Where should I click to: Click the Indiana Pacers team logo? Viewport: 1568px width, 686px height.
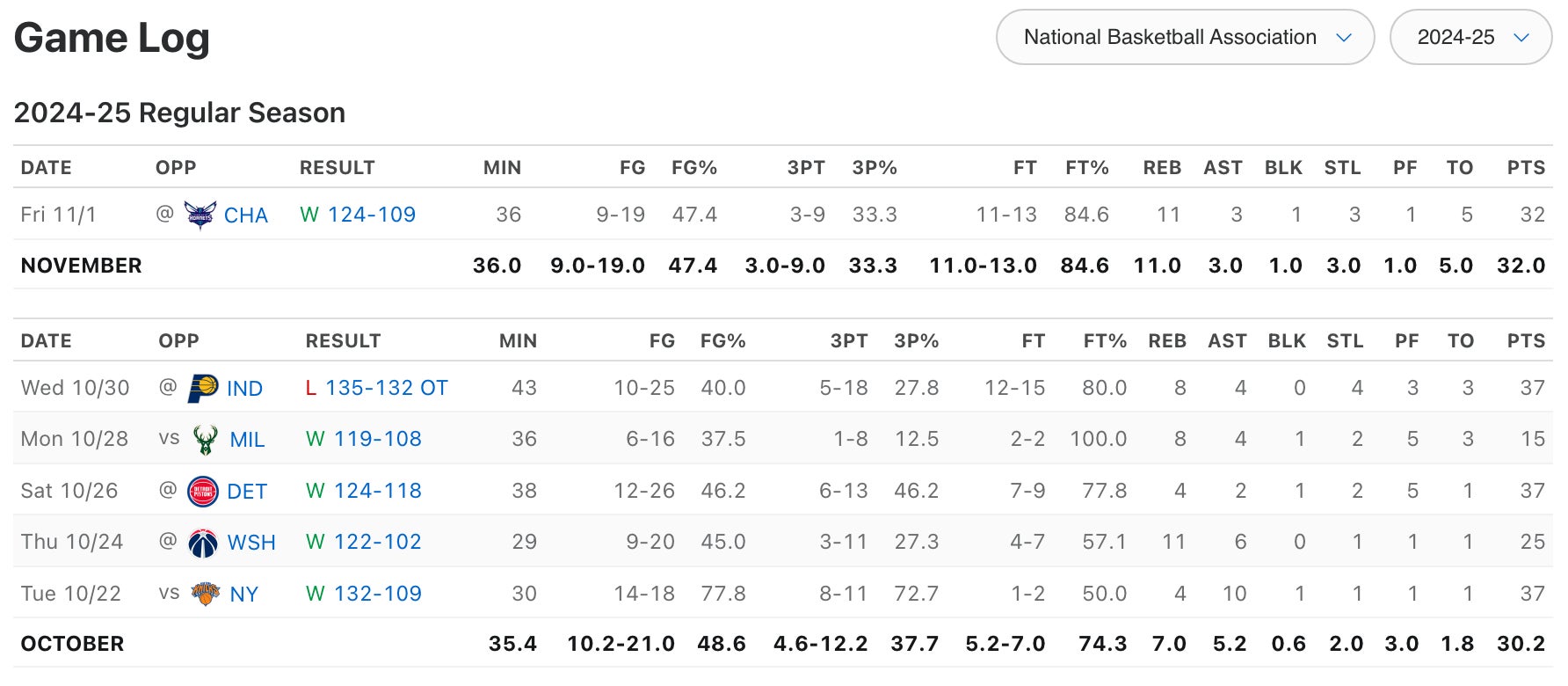[x=203, y=388]
